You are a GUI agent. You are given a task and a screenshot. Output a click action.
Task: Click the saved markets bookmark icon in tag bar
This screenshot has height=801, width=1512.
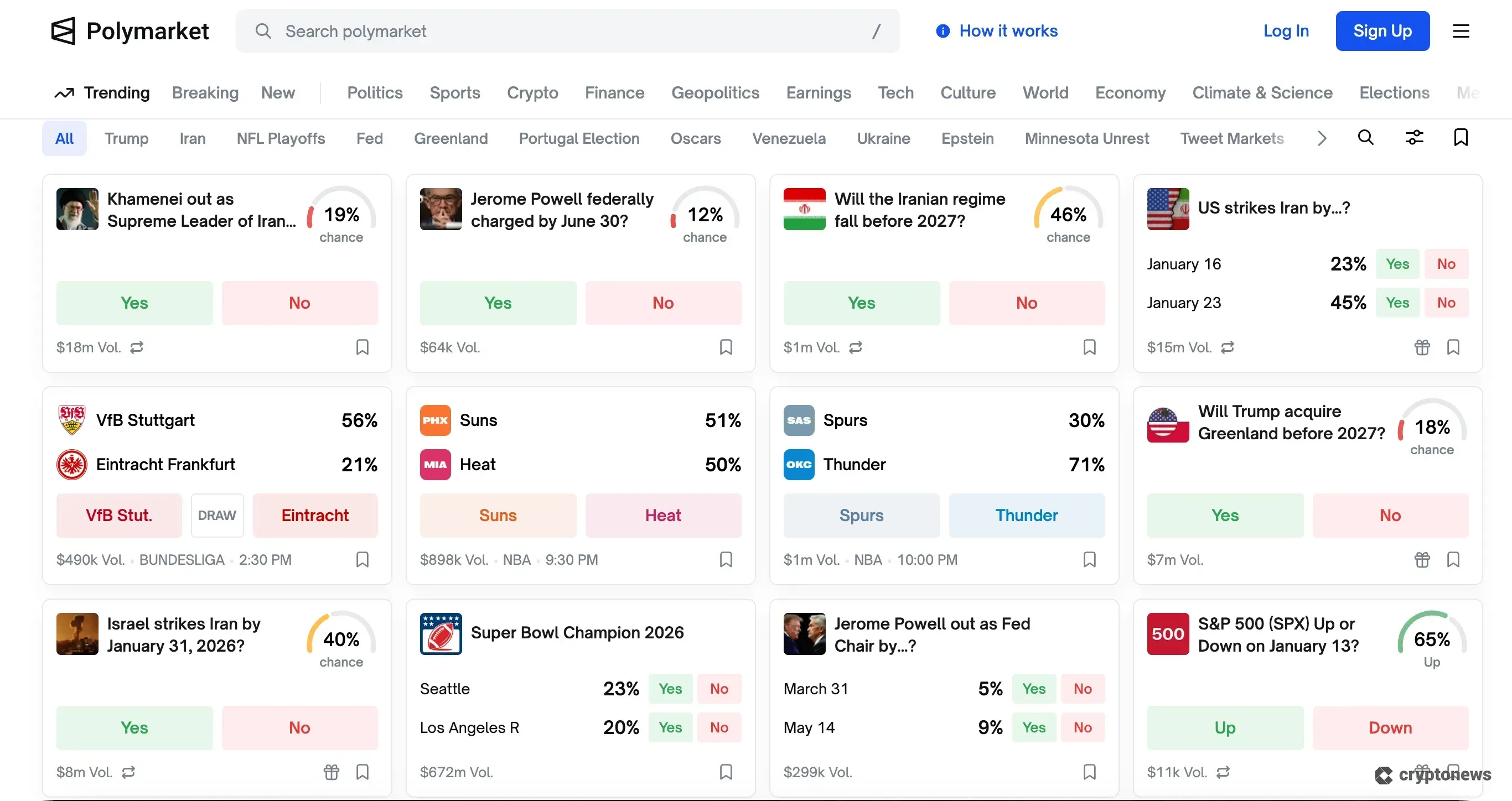coord(1461,138)
